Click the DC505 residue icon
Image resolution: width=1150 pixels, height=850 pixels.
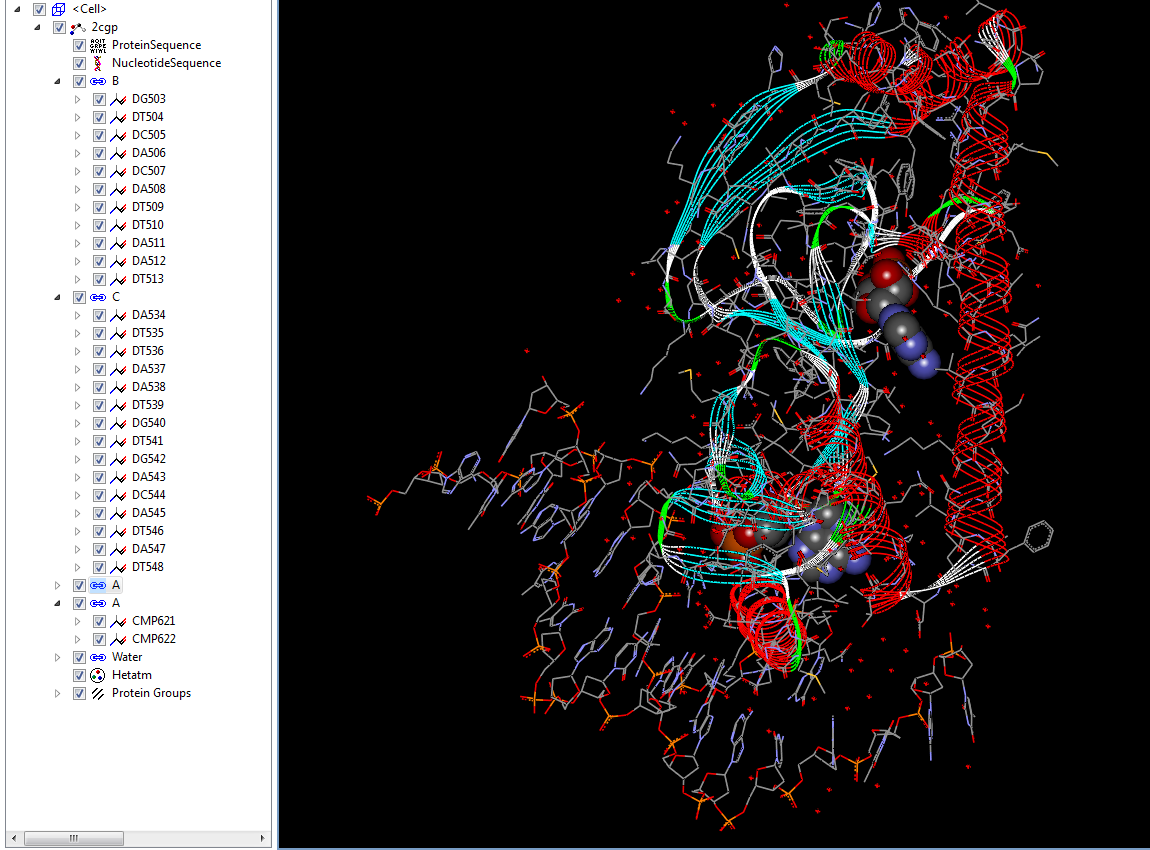[117, 135]
